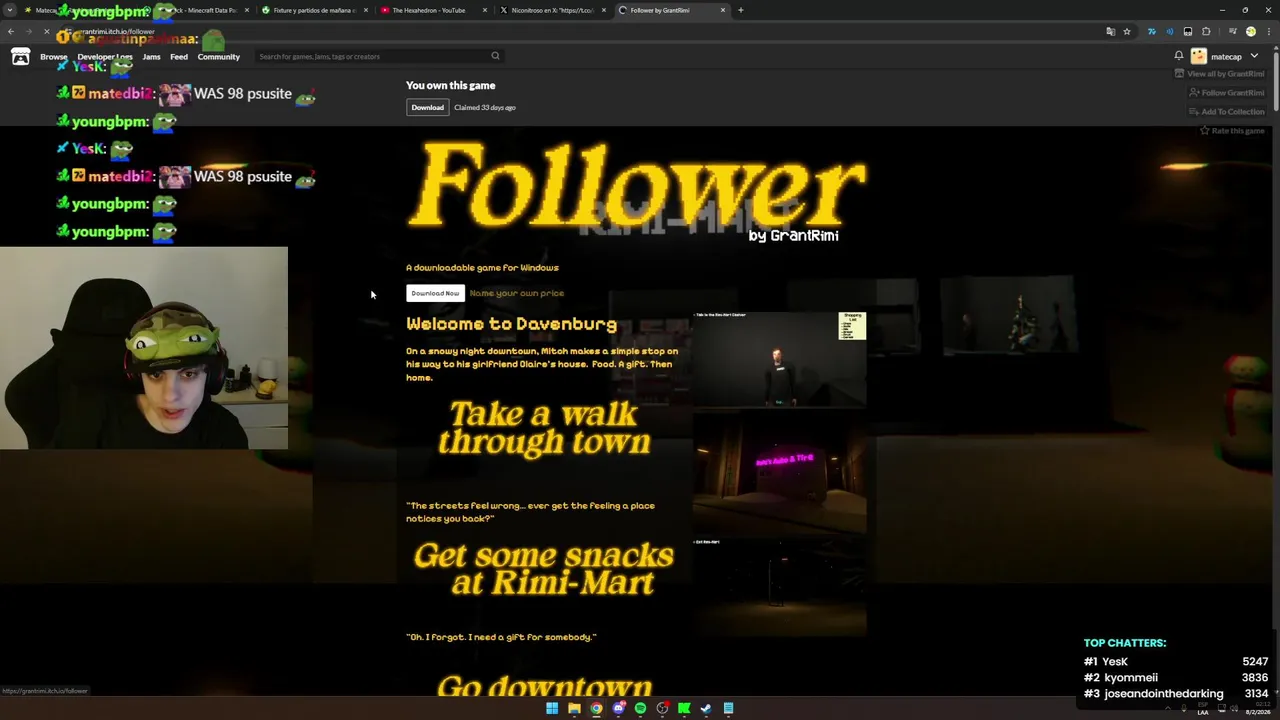
Task: Click the browser back arrow
Action: (11, 32)
